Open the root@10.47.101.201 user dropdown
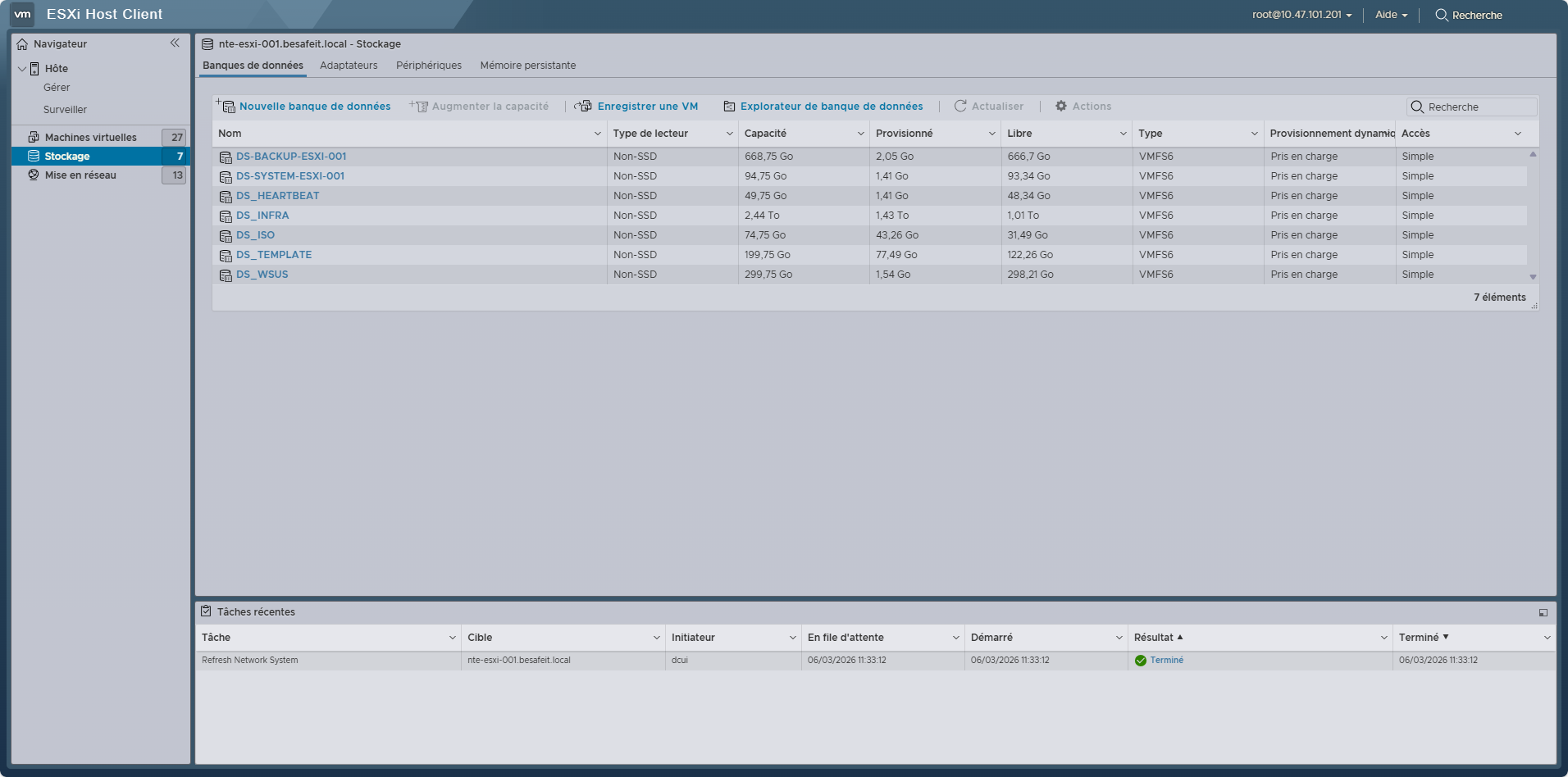The width and height of the screenshot is (1568, 777). [x=1302, y=15]
